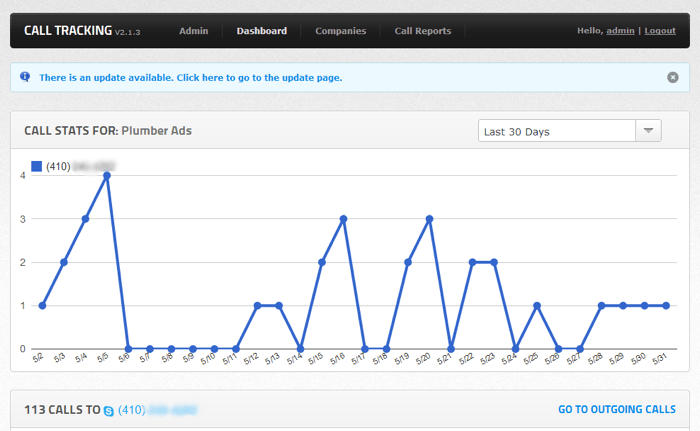Log out using the Logout link
The width and height of the screenshot is (700, 431).
tap(660, 31)
